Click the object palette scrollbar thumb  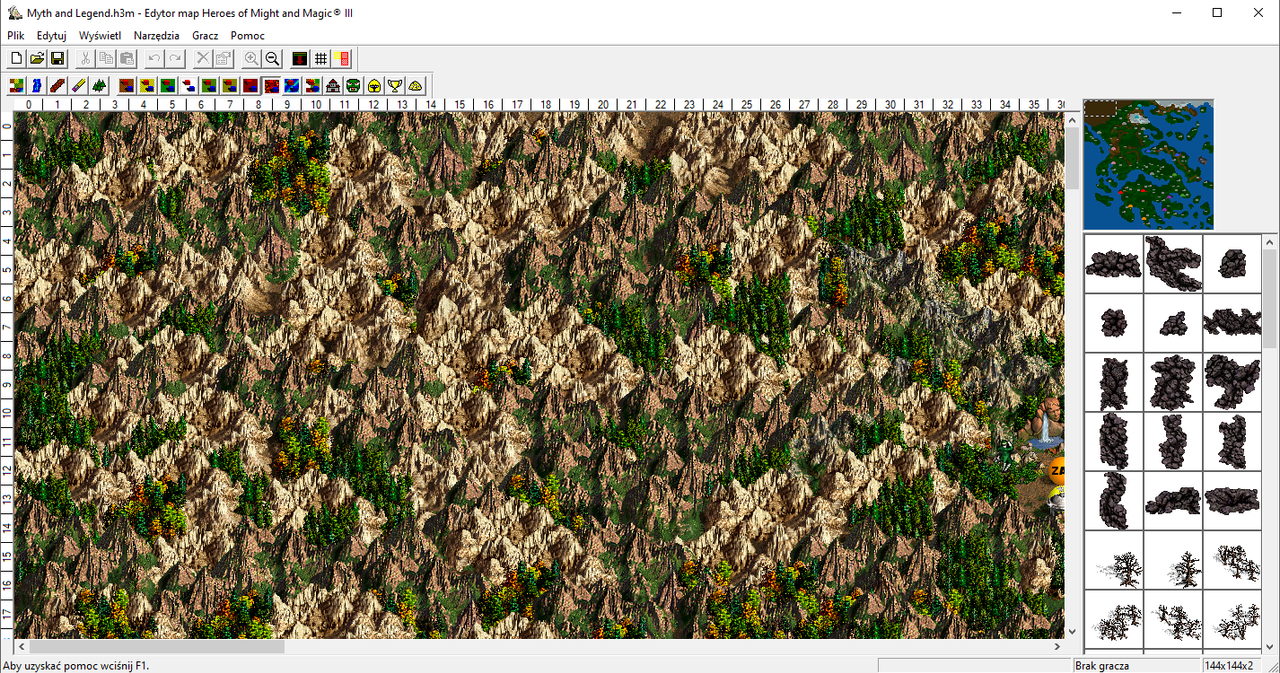(x=1270, y=300)
